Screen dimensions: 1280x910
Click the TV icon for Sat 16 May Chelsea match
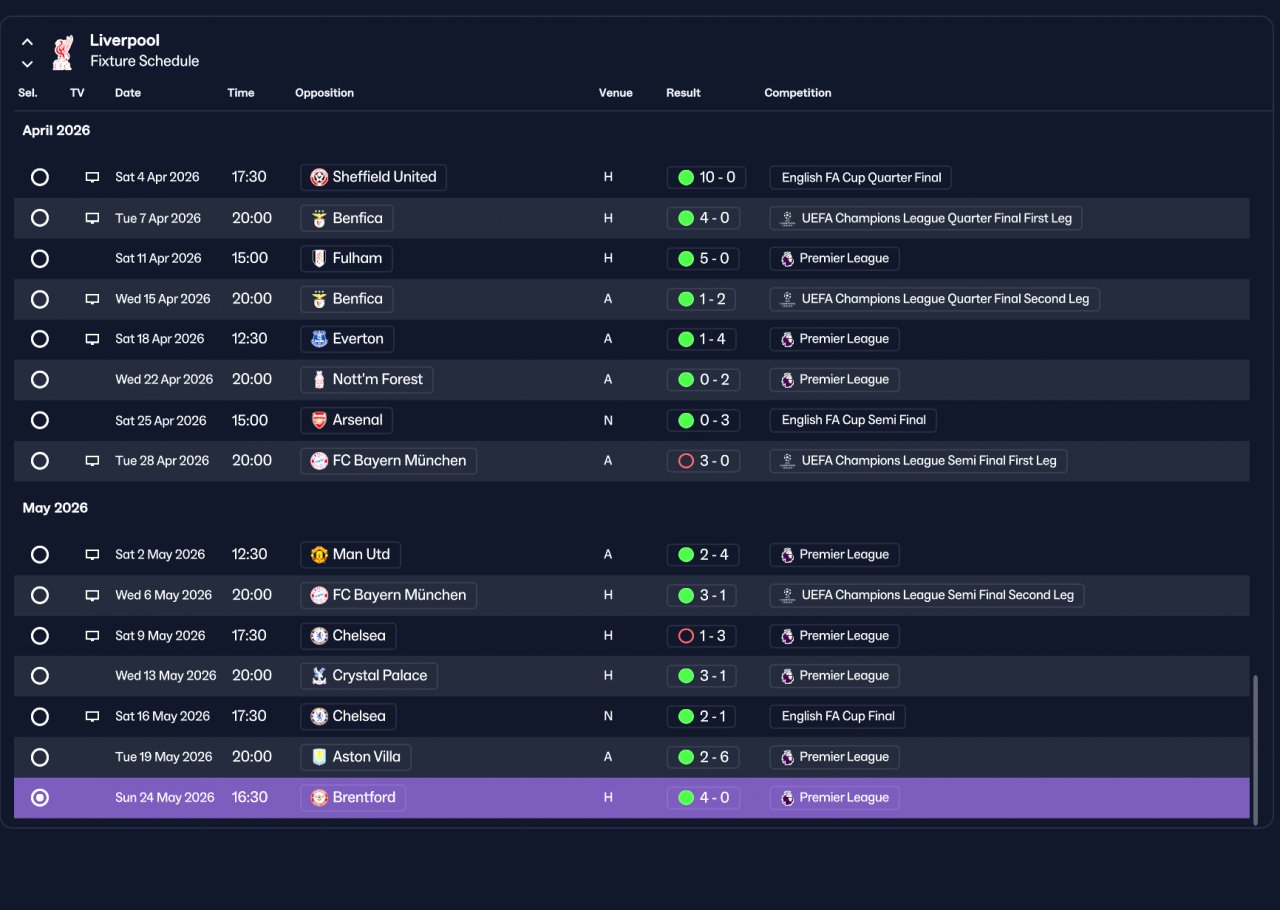pyautogui.click(x=92, y=717)
